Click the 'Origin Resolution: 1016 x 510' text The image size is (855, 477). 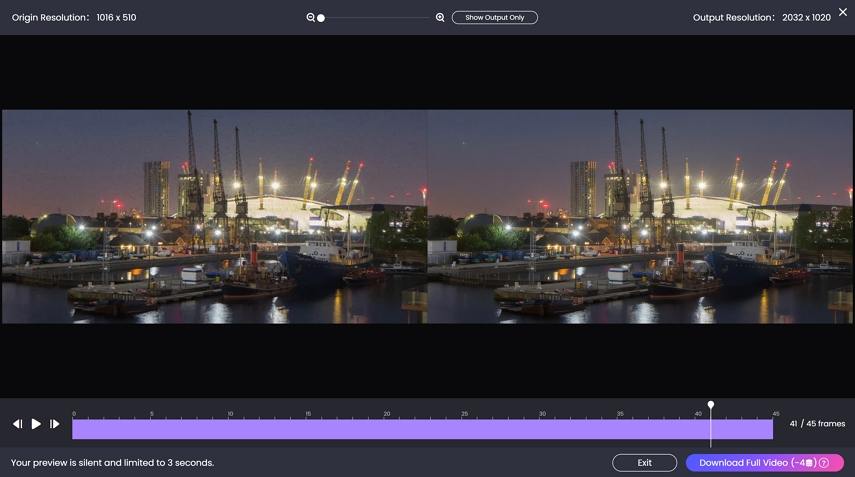pos(74,17)
